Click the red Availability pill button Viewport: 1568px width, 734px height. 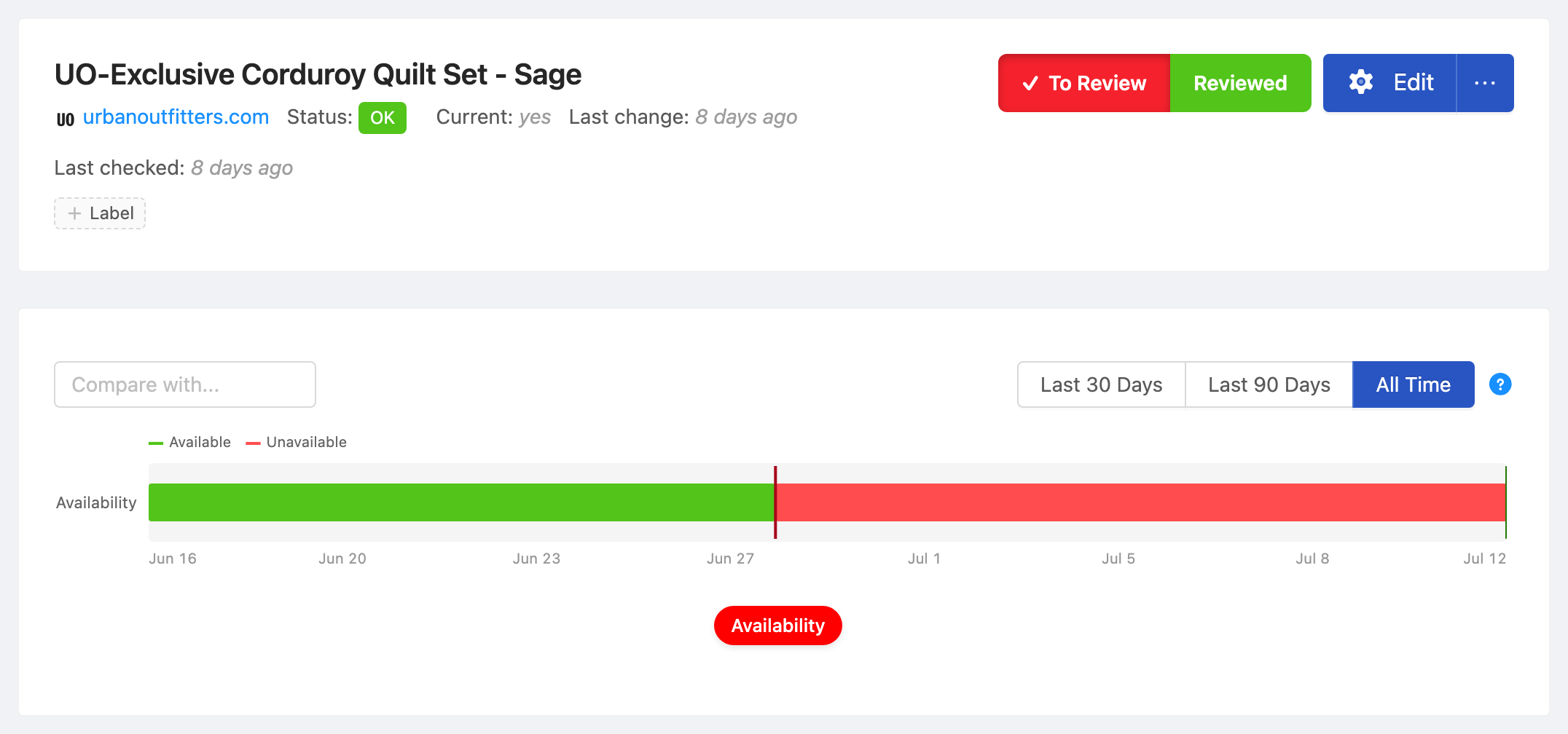pos(777,626)
